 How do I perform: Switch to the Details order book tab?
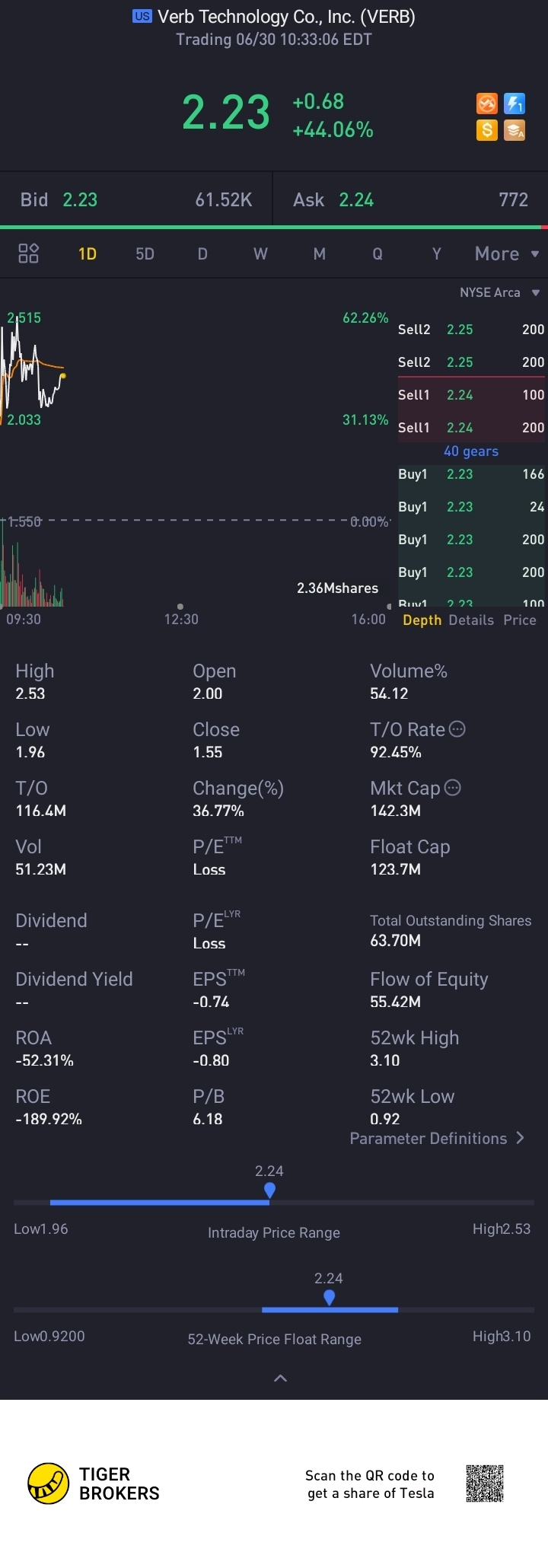pos(471,620)
